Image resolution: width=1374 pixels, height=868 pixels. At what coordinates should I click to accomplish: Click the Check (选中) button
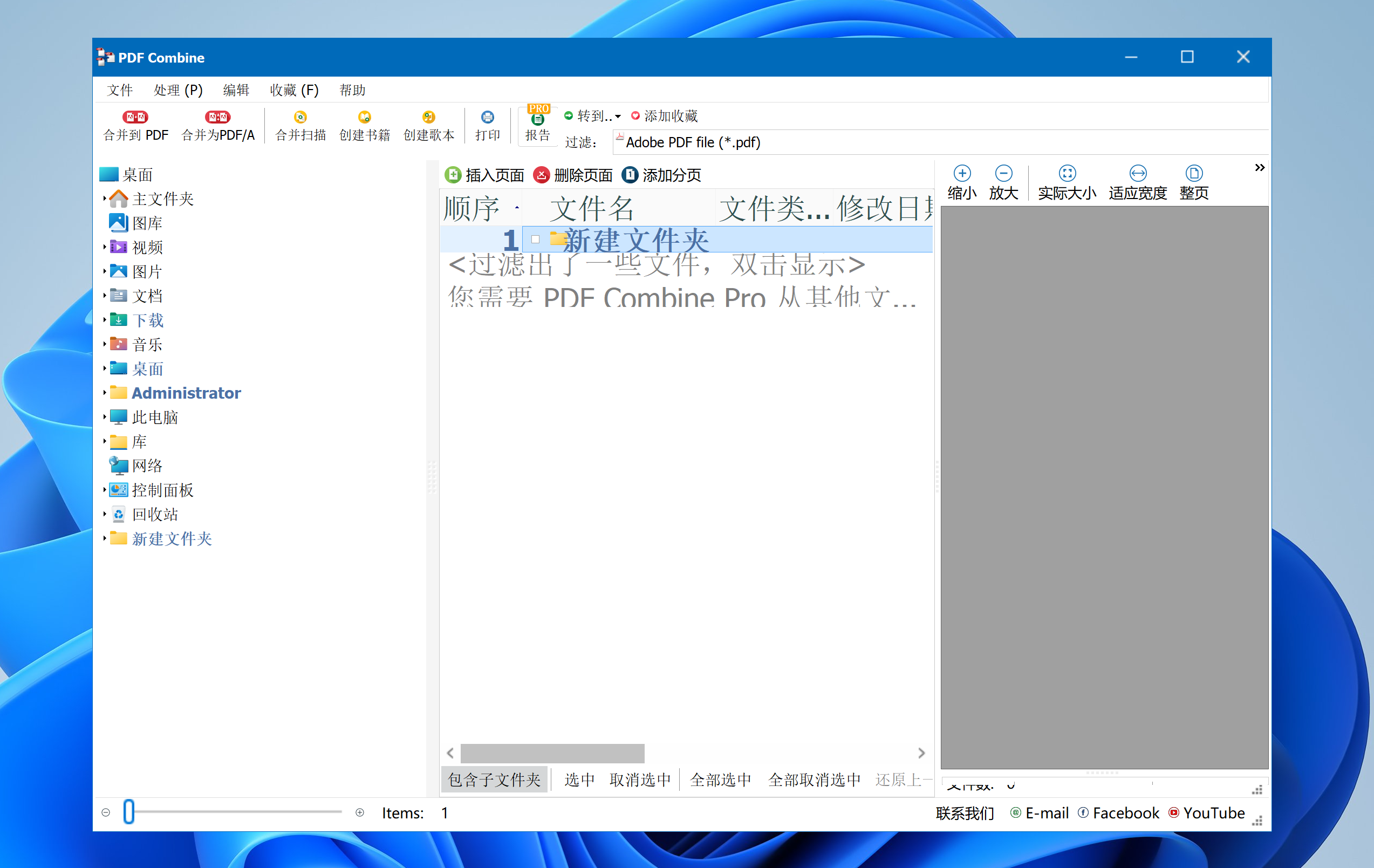(579, 780)
